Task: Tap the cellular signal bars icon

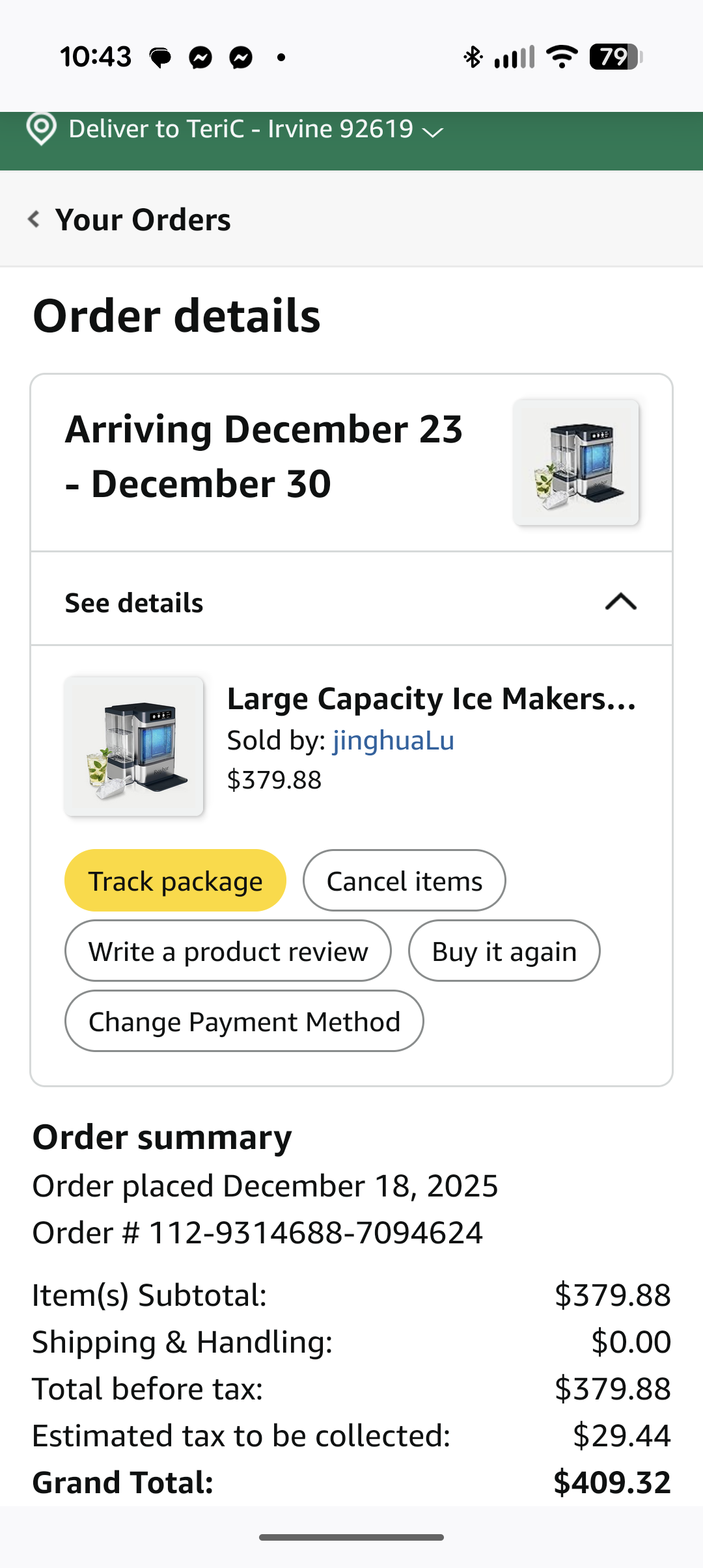Action: point(514,57)
